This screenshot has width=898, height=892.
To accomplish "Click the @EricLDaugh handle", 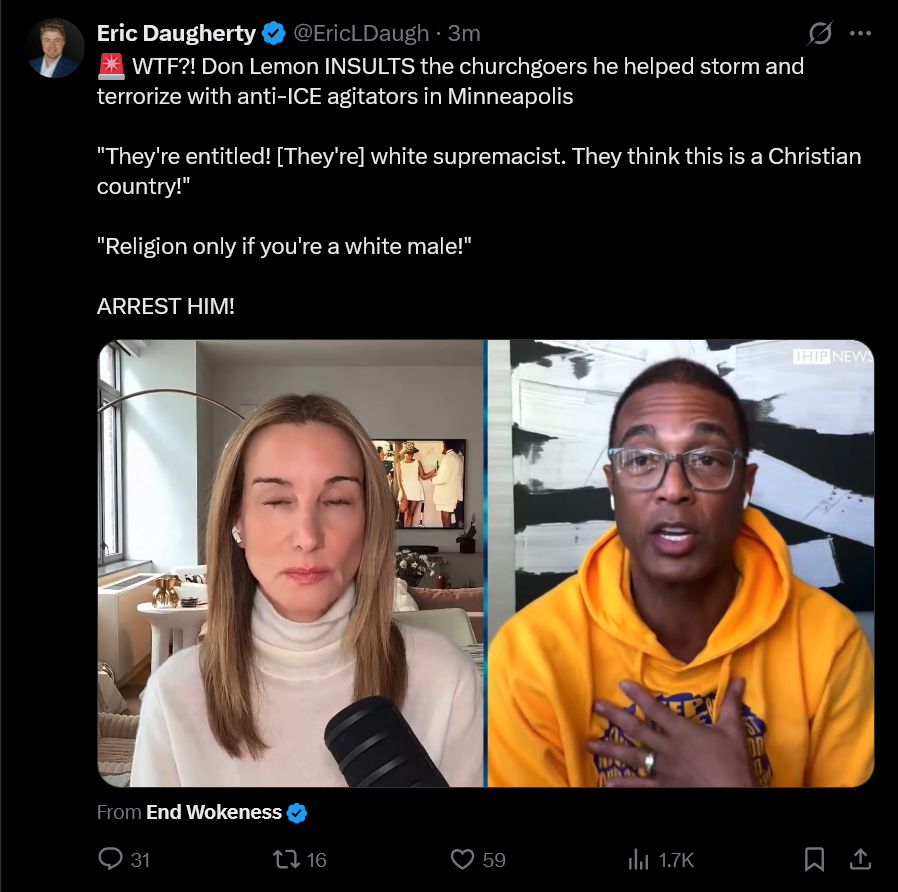I will click(x=361, y=33).
